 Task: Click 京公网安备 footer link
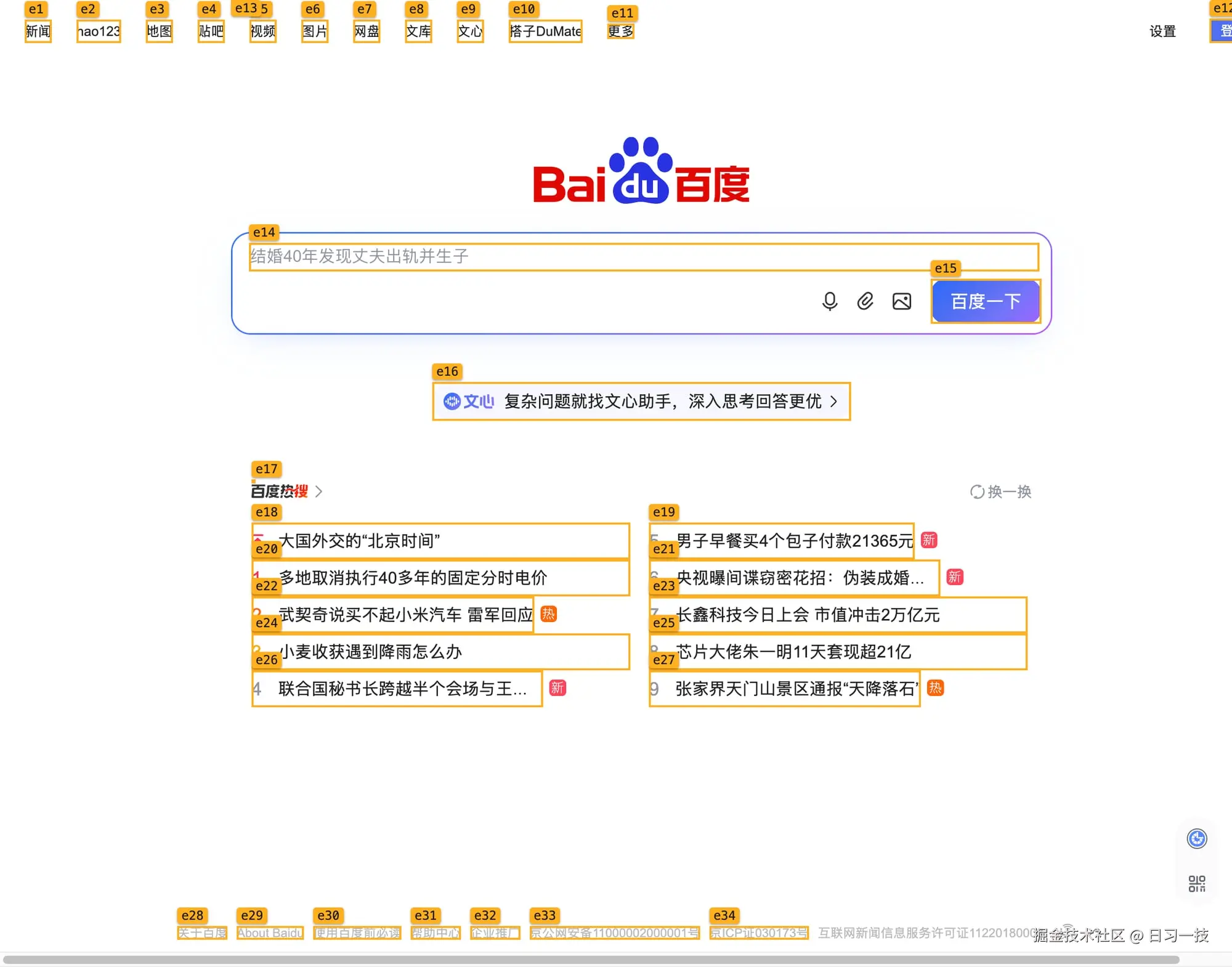[x=615, y=933]
